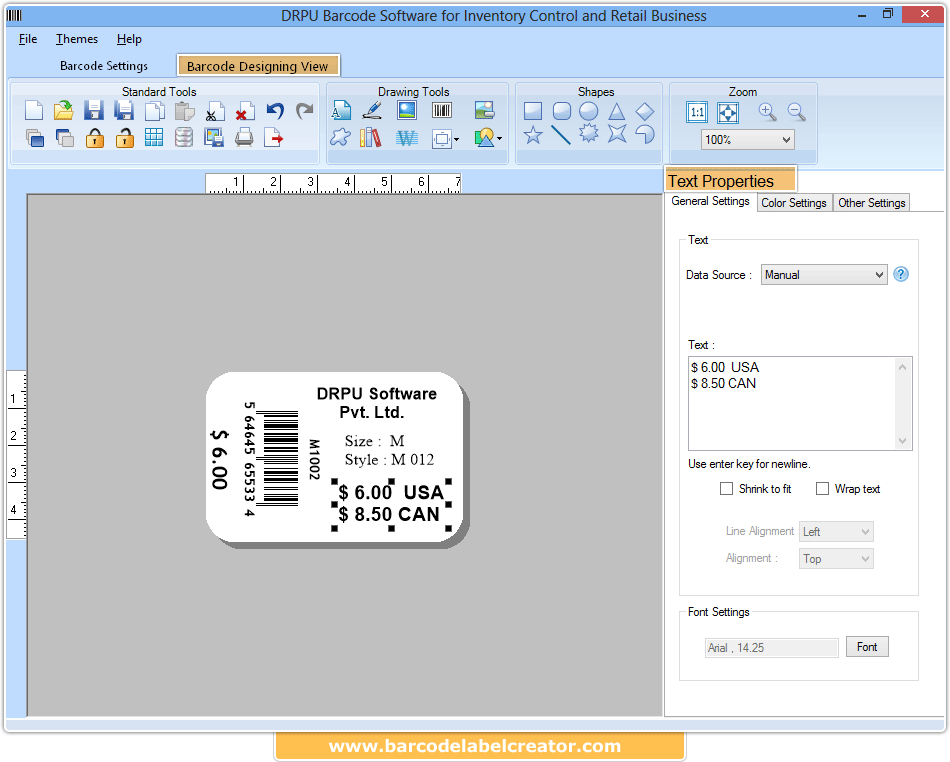Open the 100% zoom level dropdown

click(x=747, y=140)
